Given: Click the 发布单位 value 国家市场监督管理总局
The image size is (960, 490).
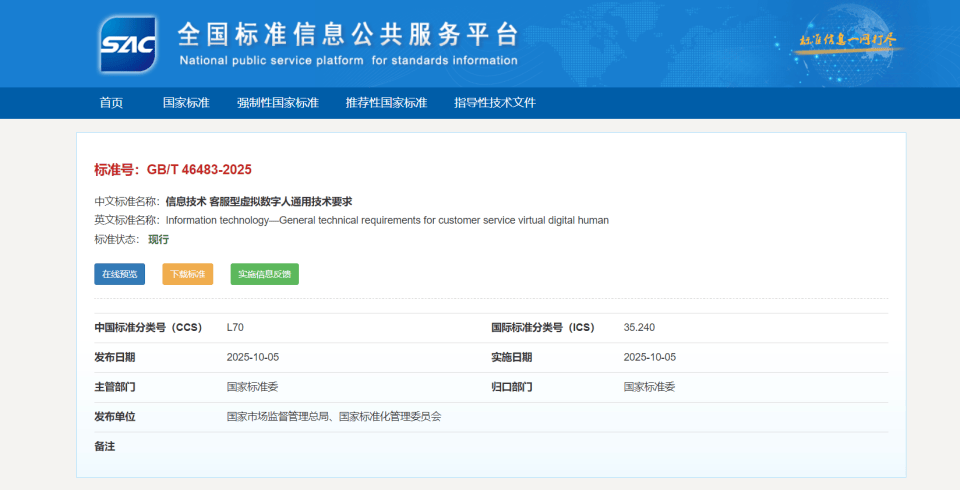Looking at the screenshot, I should coord(278,416).
